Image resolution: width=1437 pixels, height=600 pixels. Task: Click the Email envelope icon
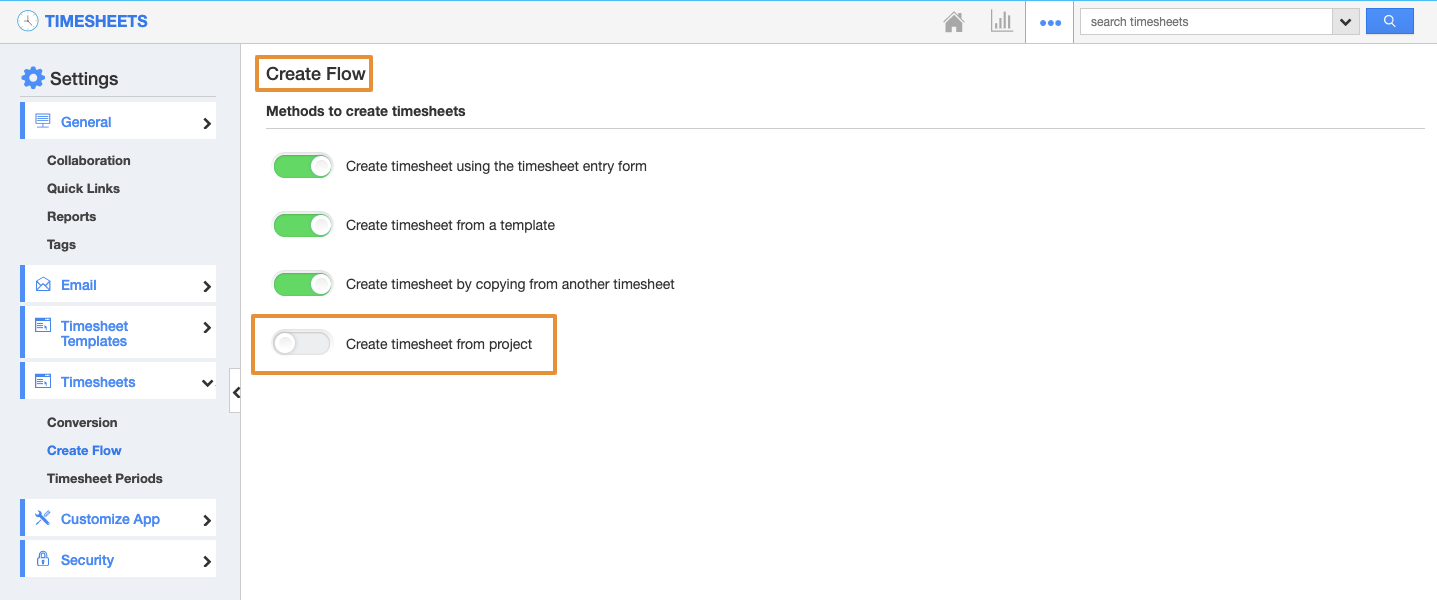(x=43, y=285)
